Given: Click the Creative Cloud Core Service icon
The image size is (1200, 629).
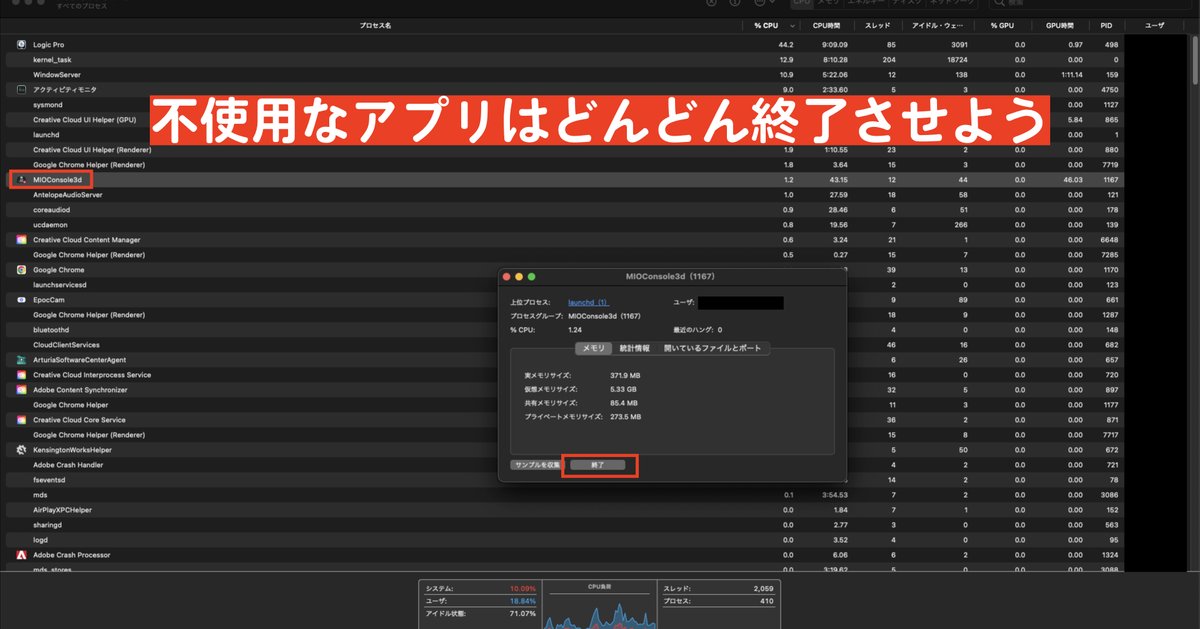Looking at the screenshot, I should [x=21, y=420].
